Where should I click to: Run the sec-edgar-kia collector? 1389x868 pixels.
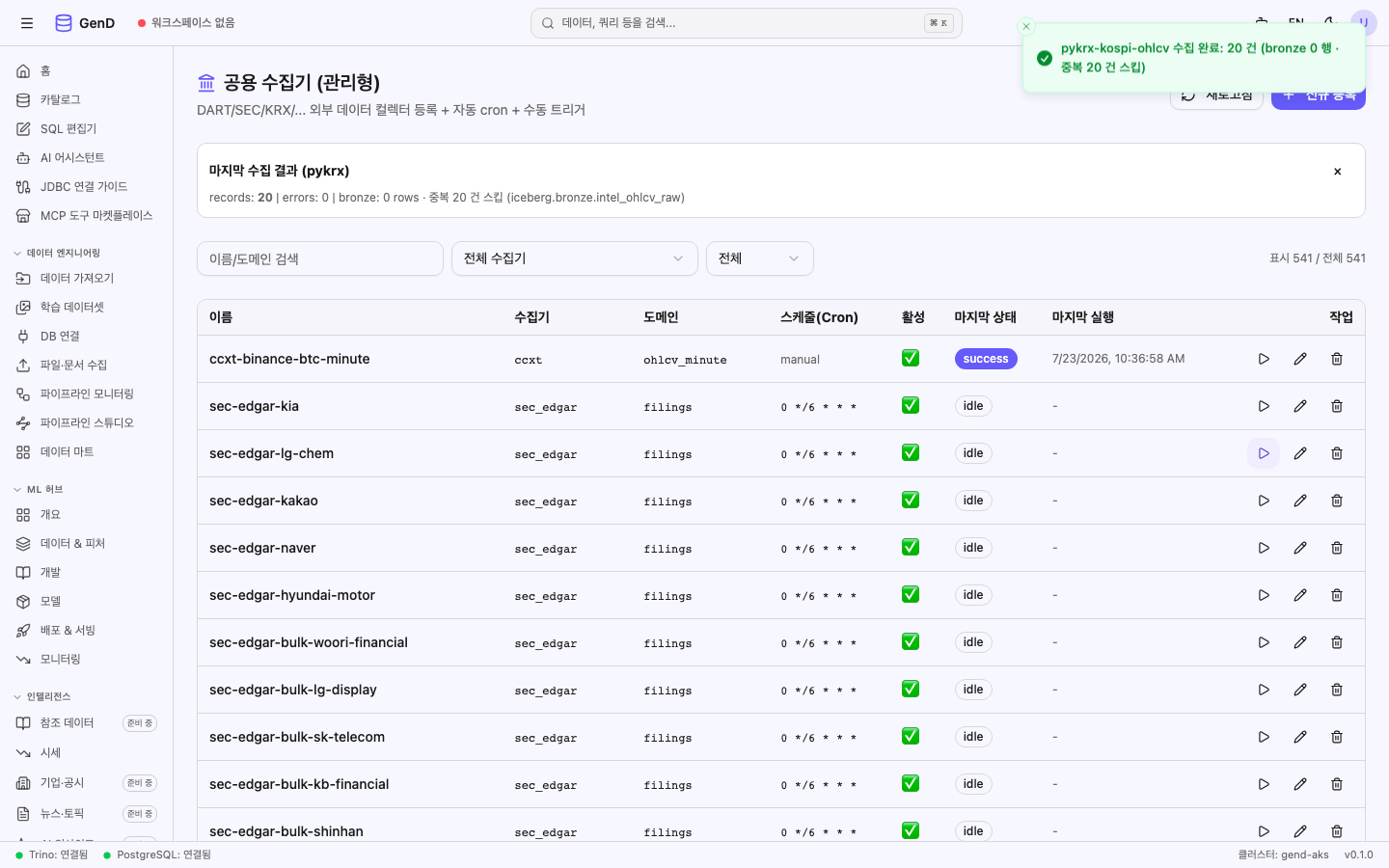tap(1264, 406)
